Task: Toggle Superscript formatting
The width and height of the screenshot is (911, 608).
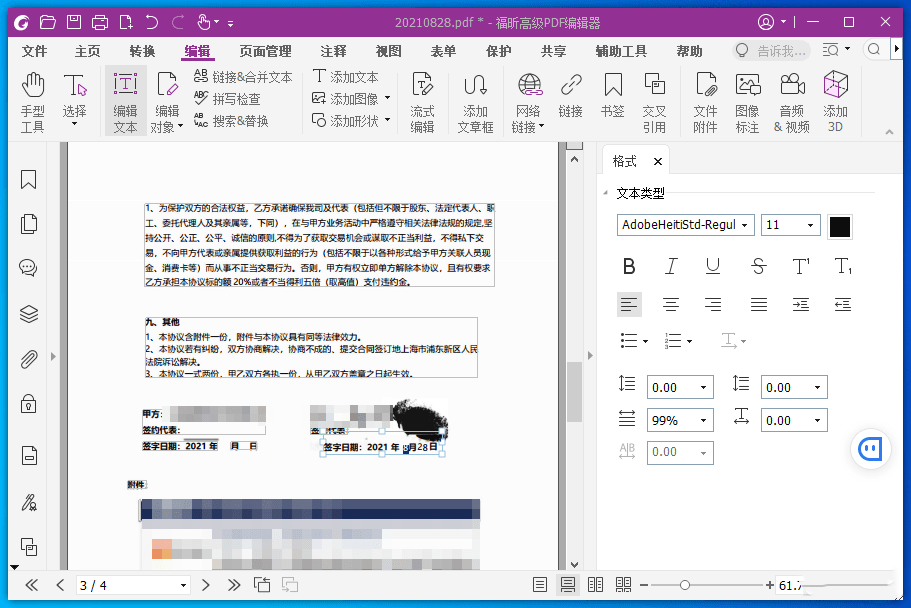Action: click(801, 266)
